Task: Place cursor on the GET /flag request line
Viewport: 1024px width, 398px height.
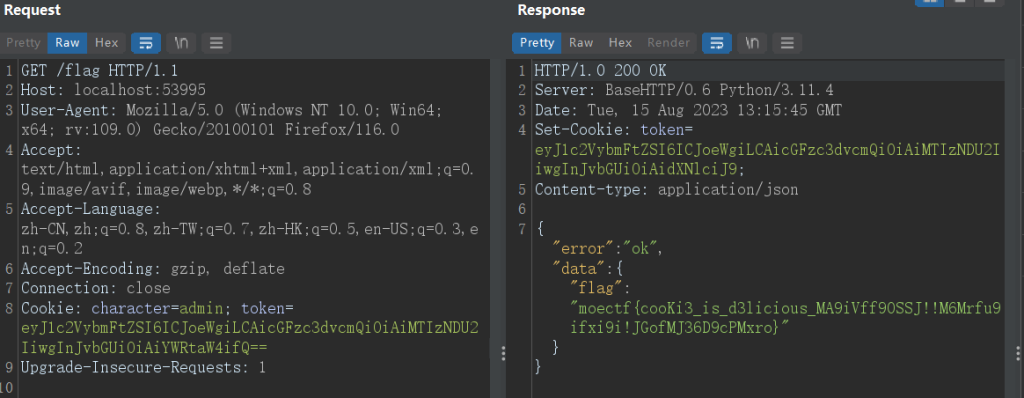Action: [99, 71]
